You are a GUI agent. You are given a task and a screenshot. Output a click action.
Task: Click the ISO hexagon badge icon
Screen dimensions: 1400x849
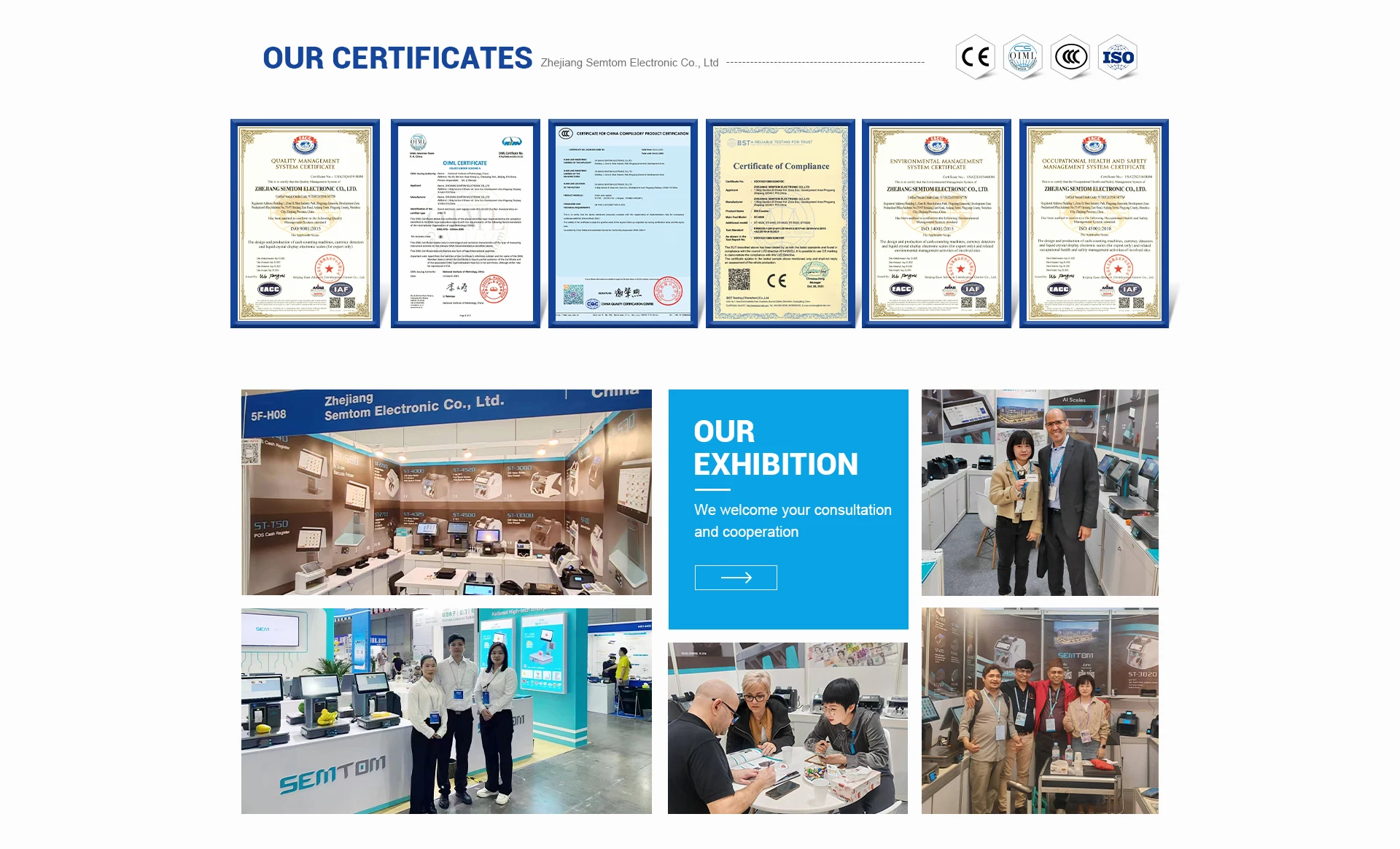coord(1118,57)
